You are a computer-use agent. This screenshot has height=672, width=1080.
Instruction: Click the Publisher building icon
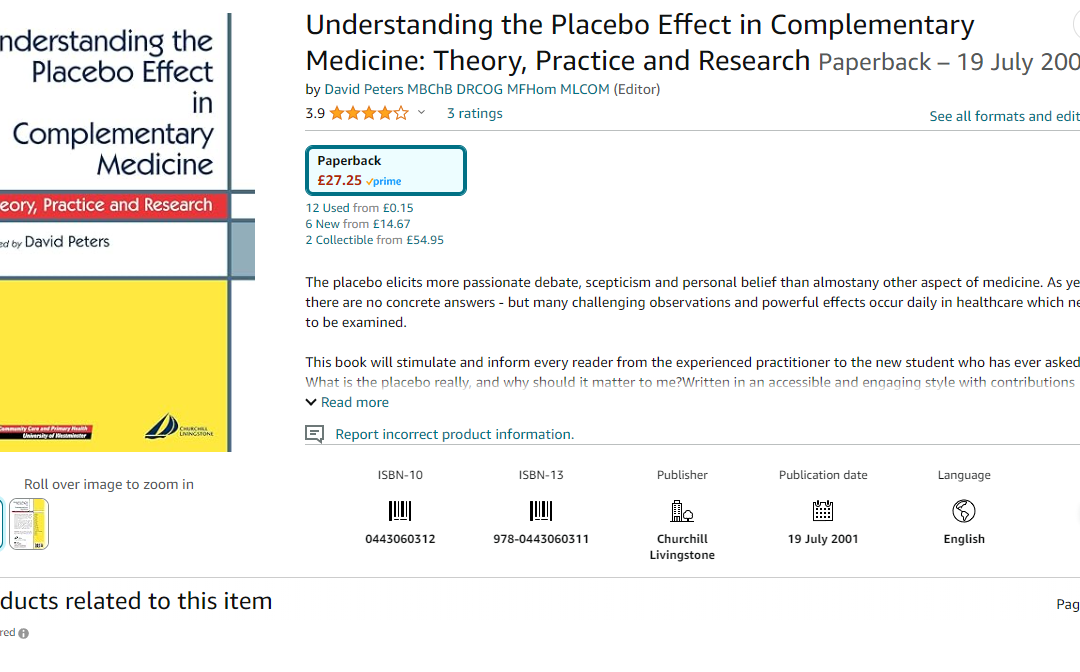682,511
